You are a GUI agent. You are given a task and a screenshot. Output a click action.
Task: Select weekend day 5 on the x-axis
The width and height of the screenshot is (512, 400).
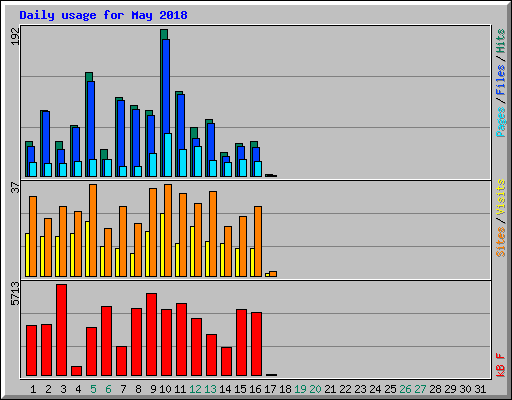coord(93,389)
